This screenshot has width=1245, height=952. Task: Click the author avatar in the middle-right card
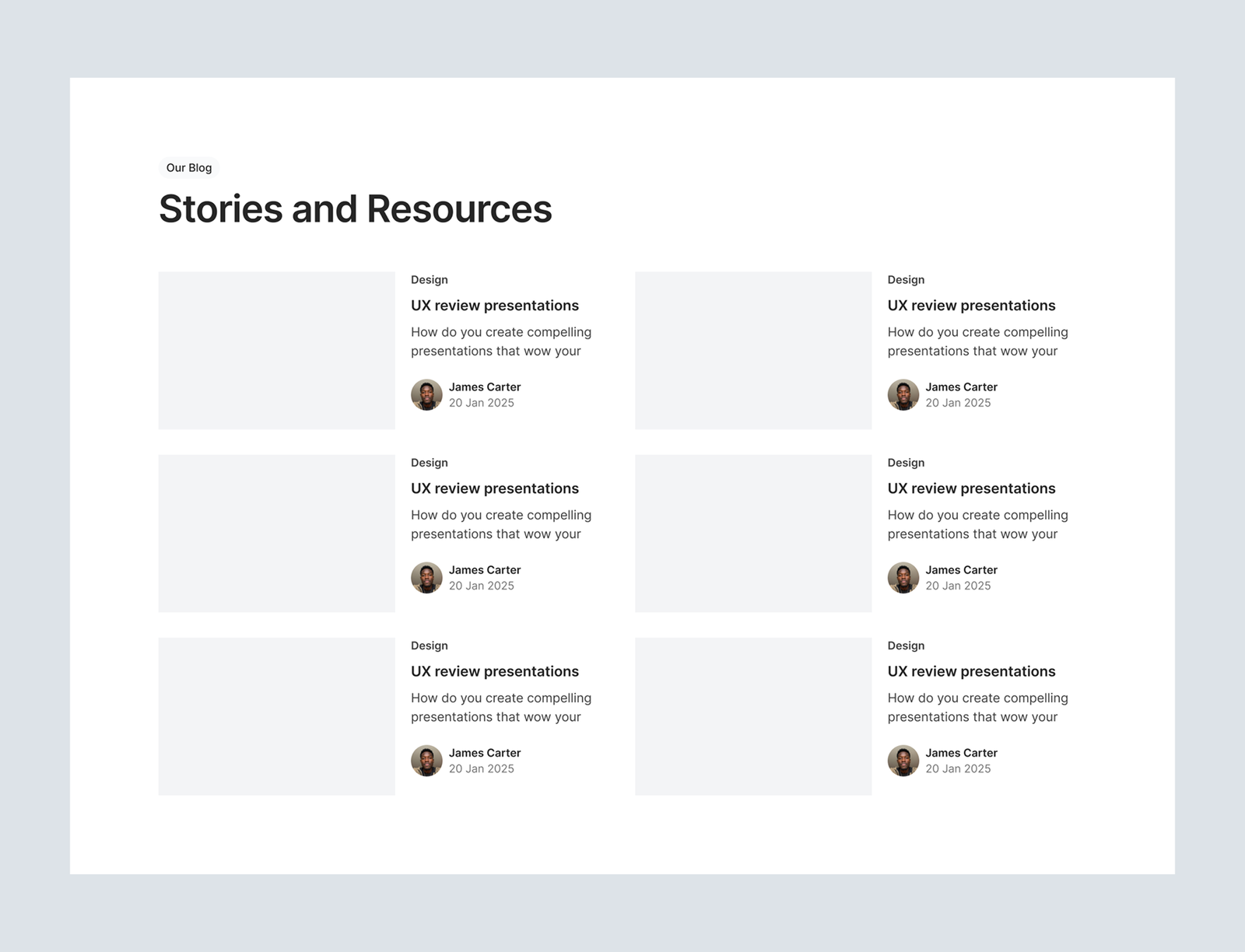(903, 578)
